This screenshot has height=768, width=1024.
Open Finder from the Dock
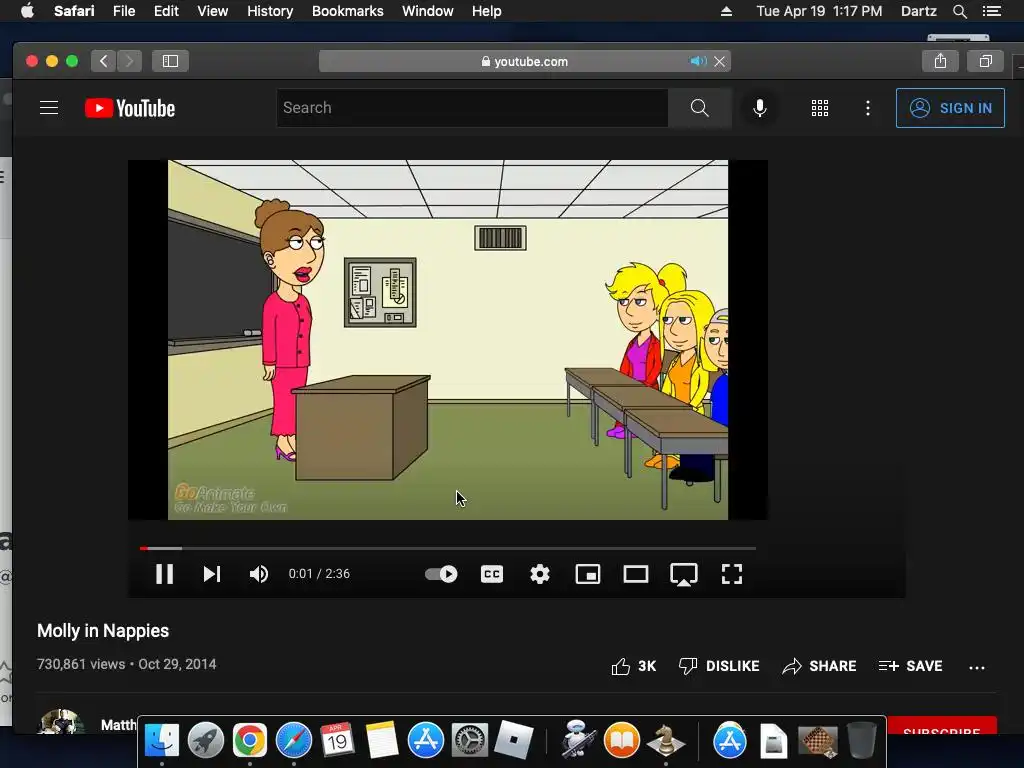point(161,741)
